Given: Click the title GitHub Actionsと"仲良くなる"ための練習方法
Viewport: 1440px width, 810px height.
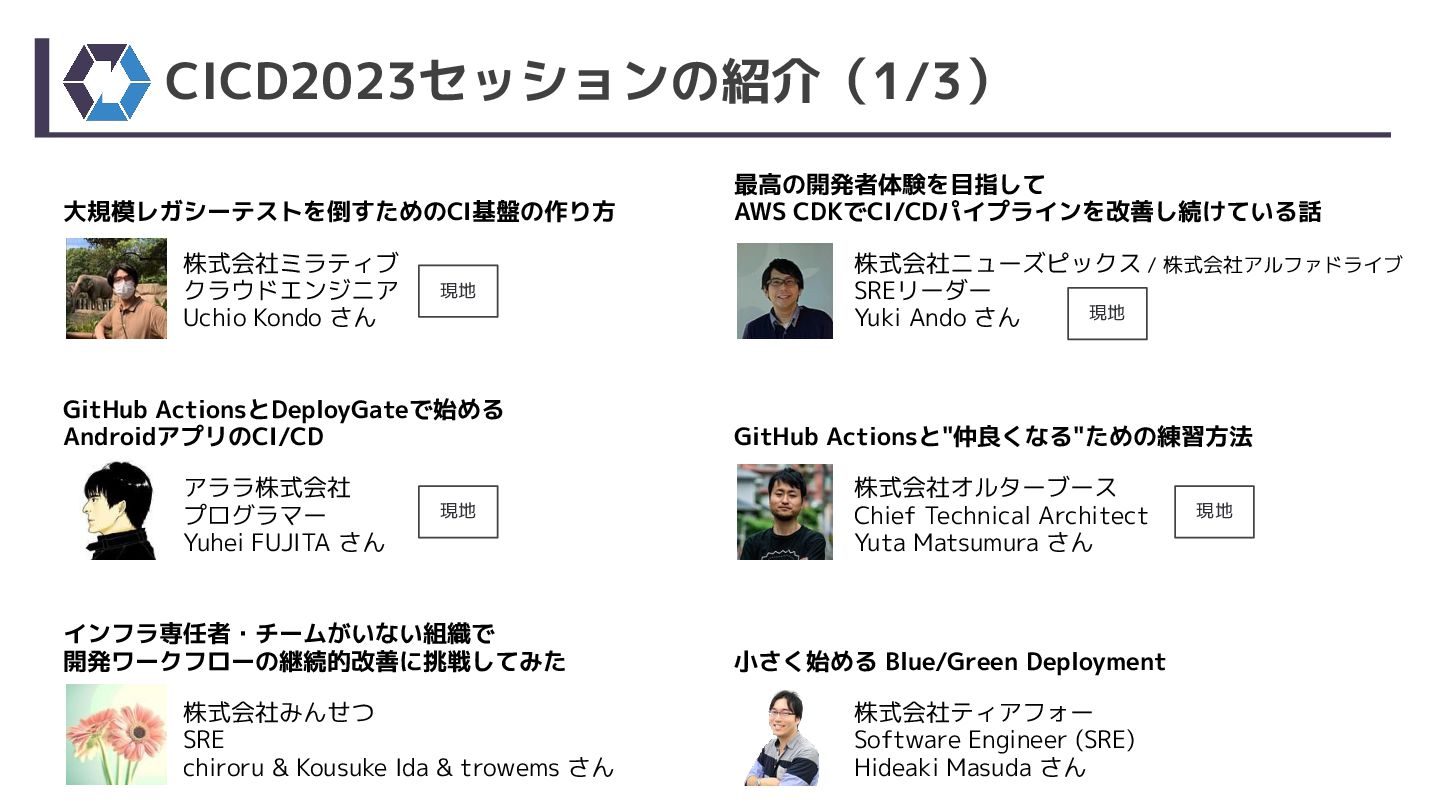Looking at the screenshot, I should pos(993,437).
